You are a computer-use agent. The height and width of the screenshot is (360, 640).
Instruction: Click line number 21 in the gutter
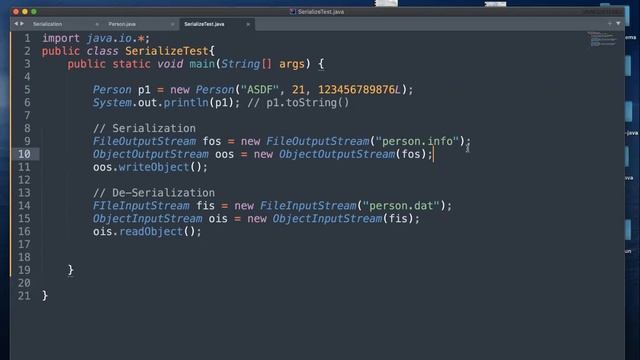coord(24,296)
